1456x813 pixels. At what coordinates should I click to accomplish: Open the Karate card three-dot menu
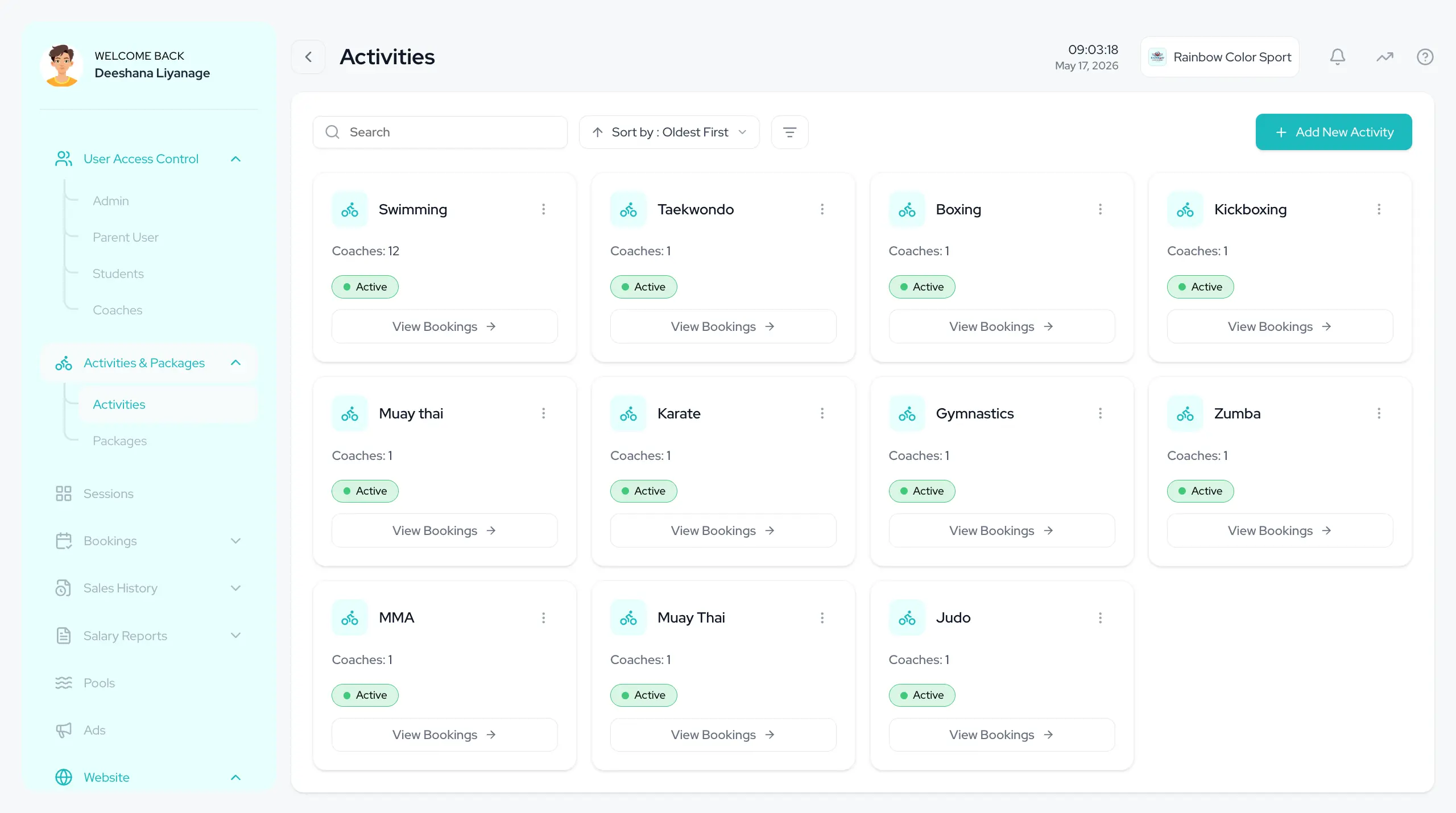[x=822, y=413]
